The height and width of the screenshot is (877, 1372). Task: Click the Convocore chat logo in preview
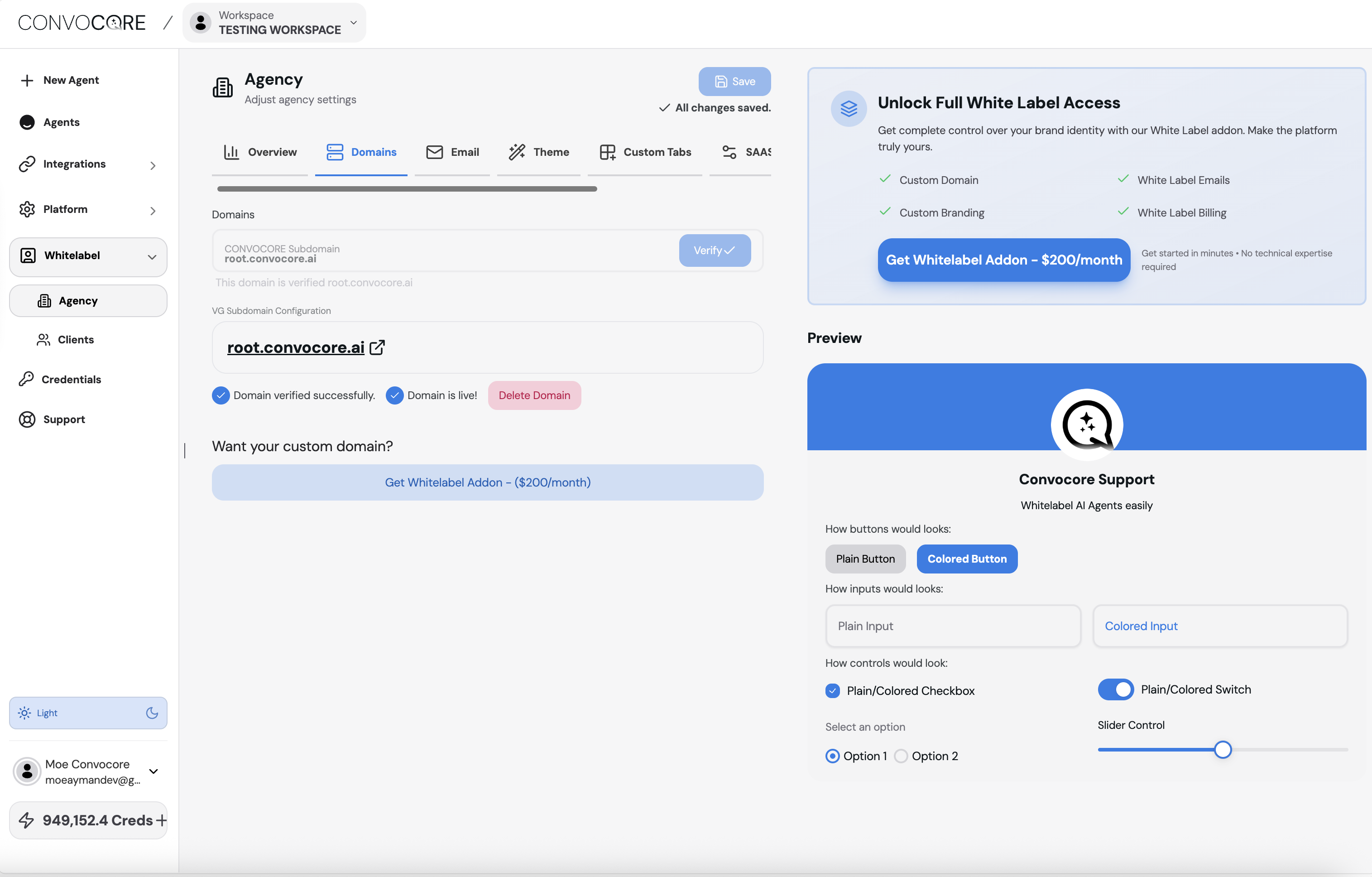(x=1087, y=424)
